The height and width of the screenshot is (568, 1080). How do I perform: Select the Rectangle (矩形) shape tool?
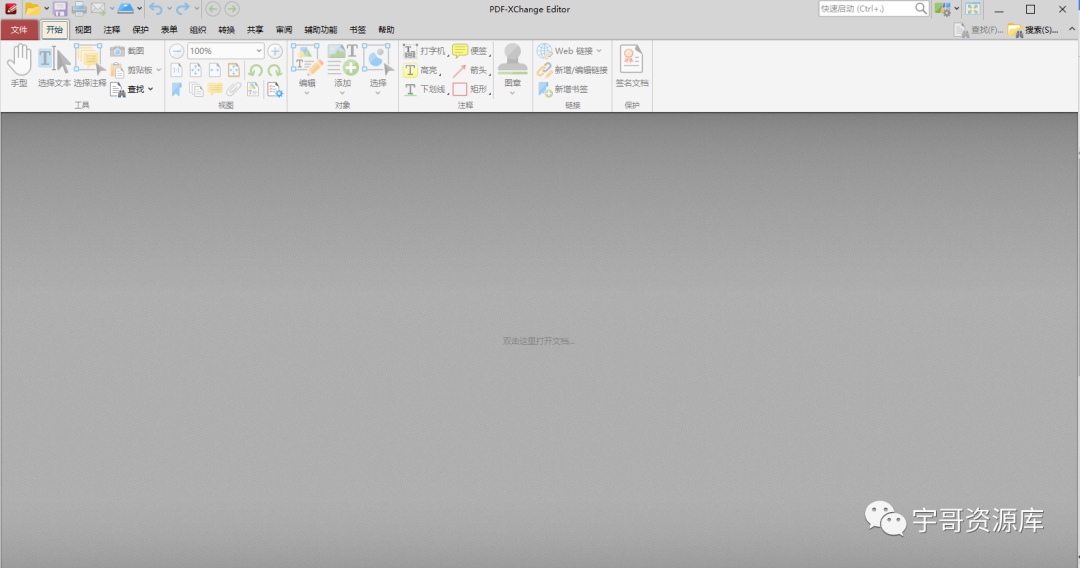pos(471,90)
